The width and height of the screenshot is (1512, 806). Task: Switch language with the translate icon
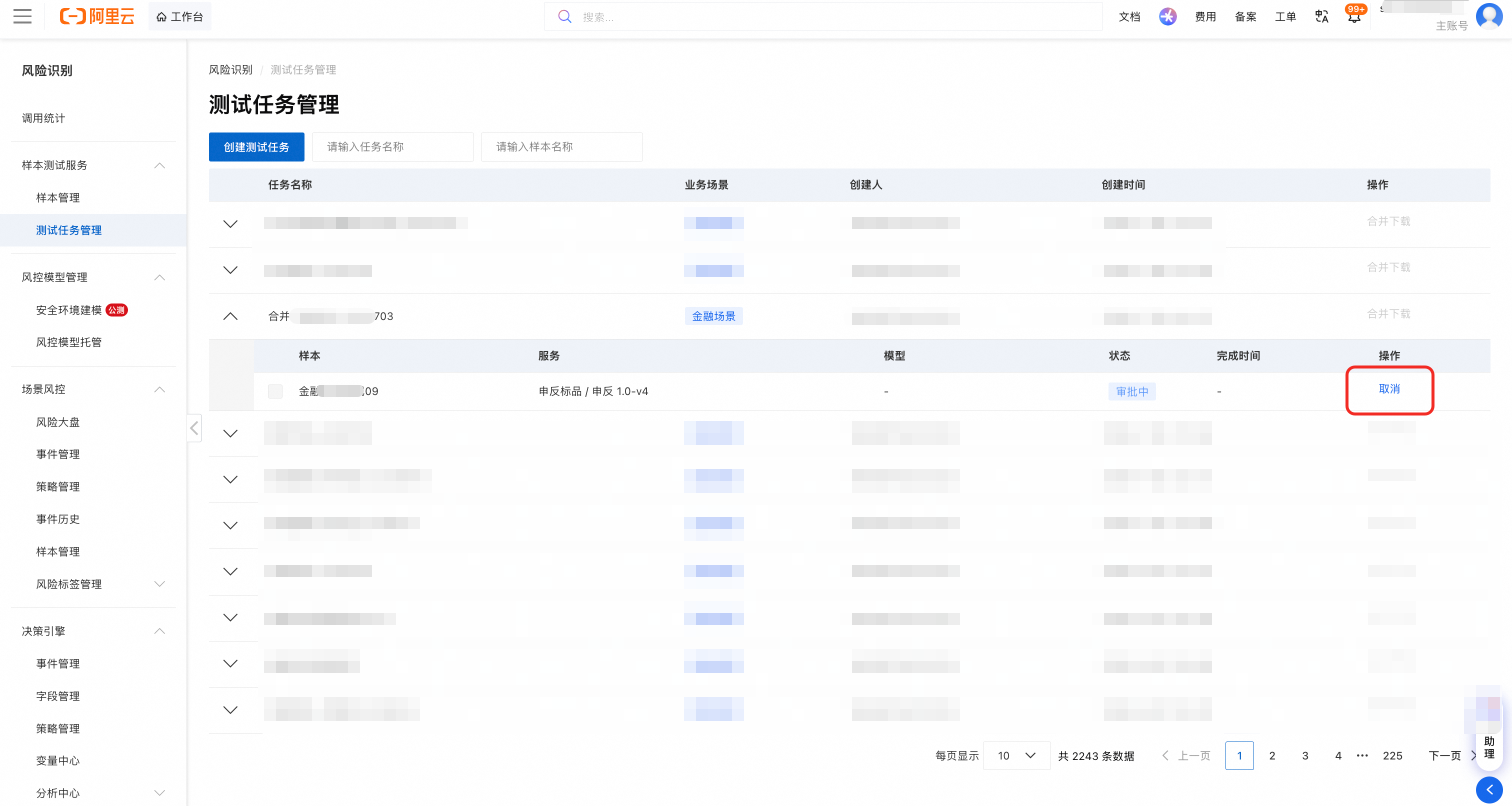click(1321, 16)
